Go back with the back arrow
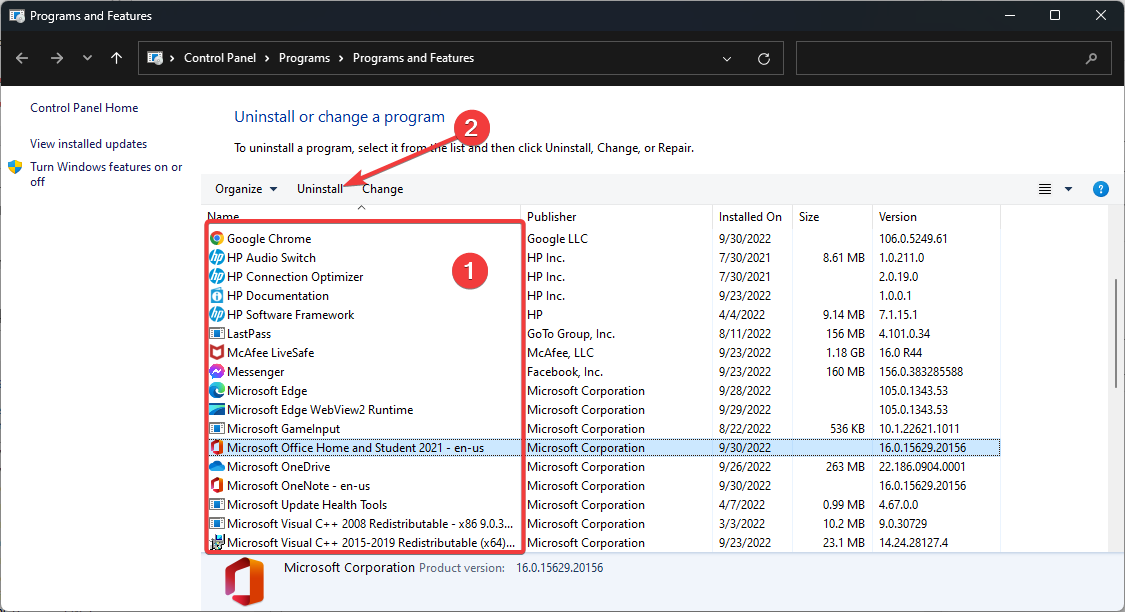 [22, 58]
